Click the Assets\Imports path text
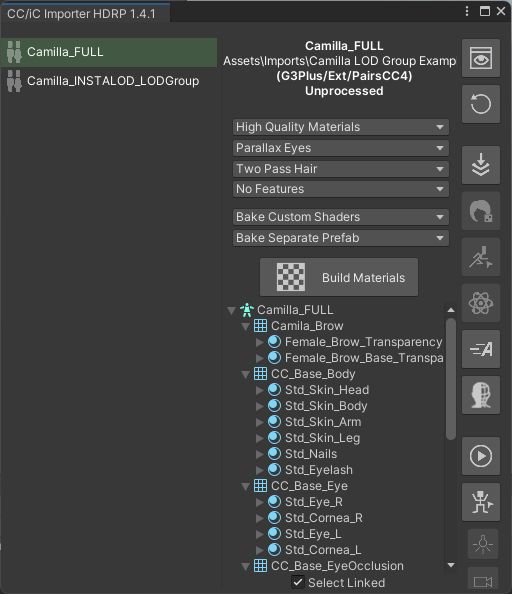The image size is (512, 594). pyautogui.click(x=339, y=61)
